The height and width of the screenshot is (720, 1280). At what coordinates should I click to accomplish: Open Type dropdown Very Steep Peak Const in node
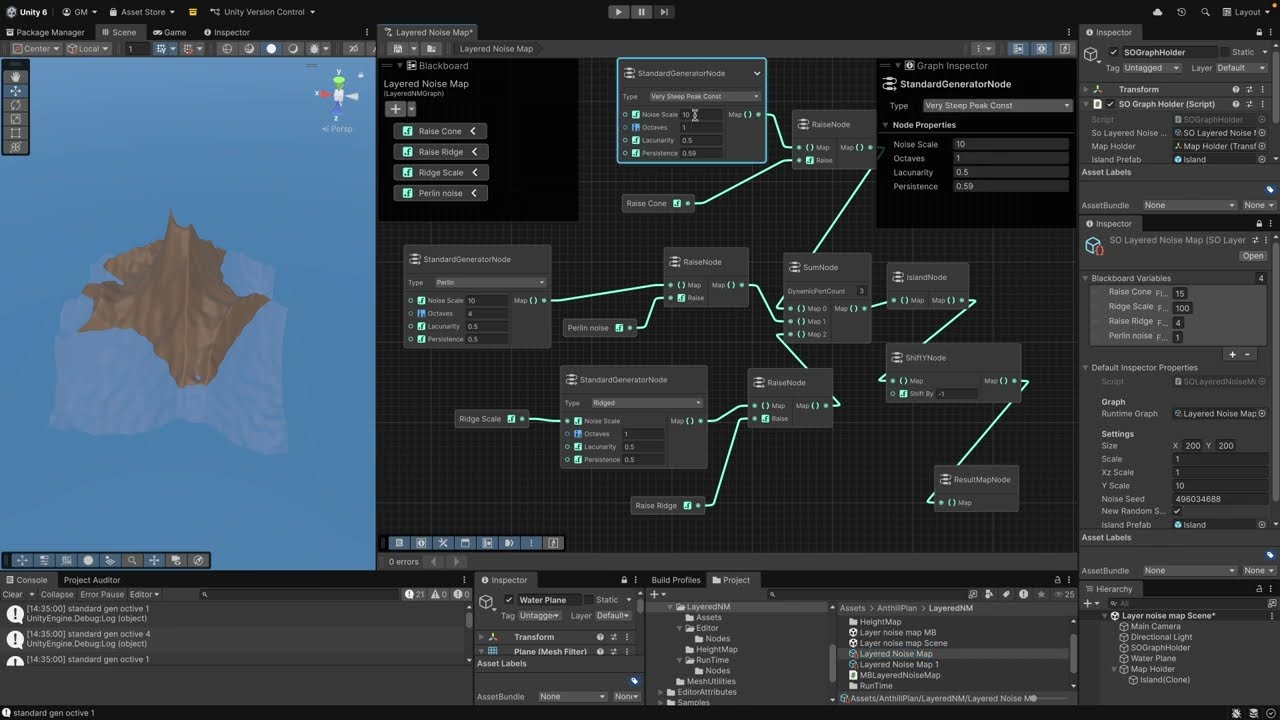[x=704, y=96]
